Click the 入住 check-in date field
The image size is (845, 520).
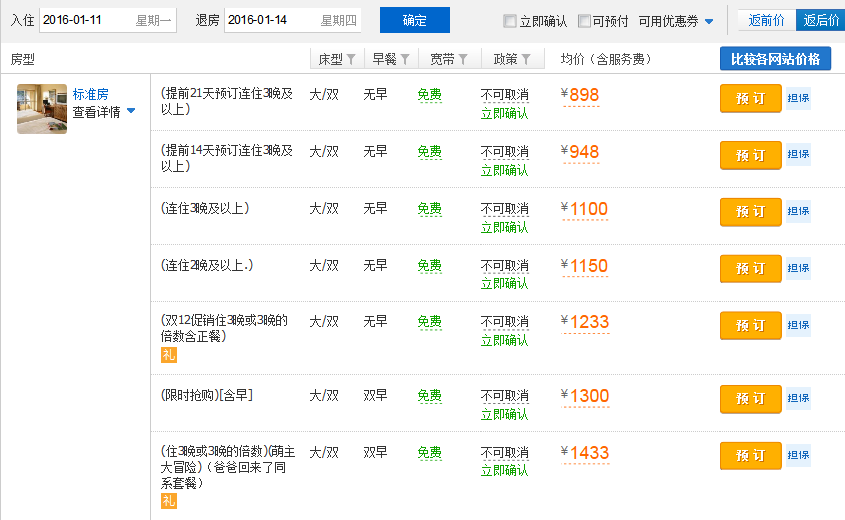tap(108, 20)
